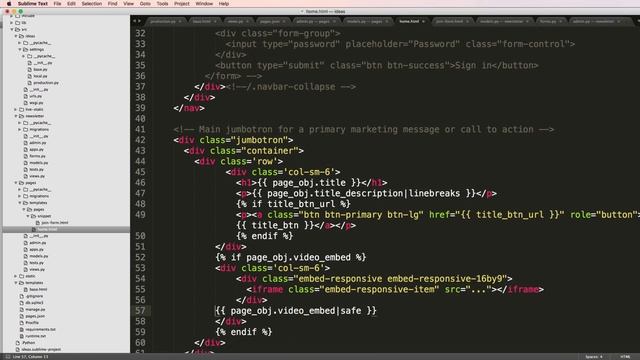This screenshot has height=360, width=640.
Task: Click the db.sqlite3 file icon
Action: click(22, 303)
